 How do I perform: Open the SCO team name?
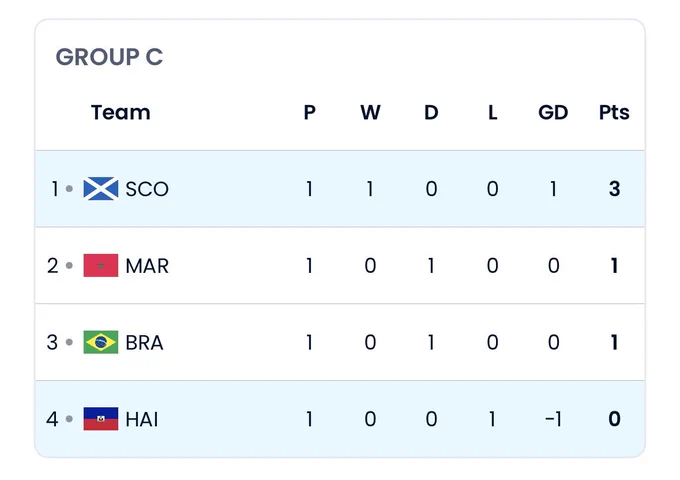coord(147,189)
